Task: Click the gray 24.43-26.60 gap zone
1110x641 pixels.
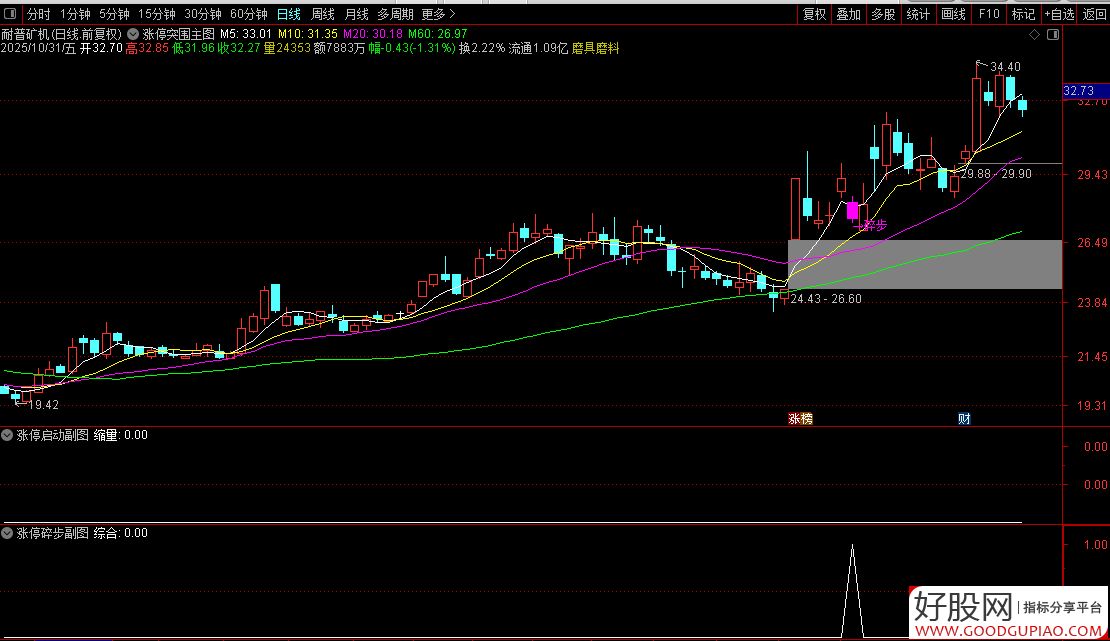Action: click(925, 264)
